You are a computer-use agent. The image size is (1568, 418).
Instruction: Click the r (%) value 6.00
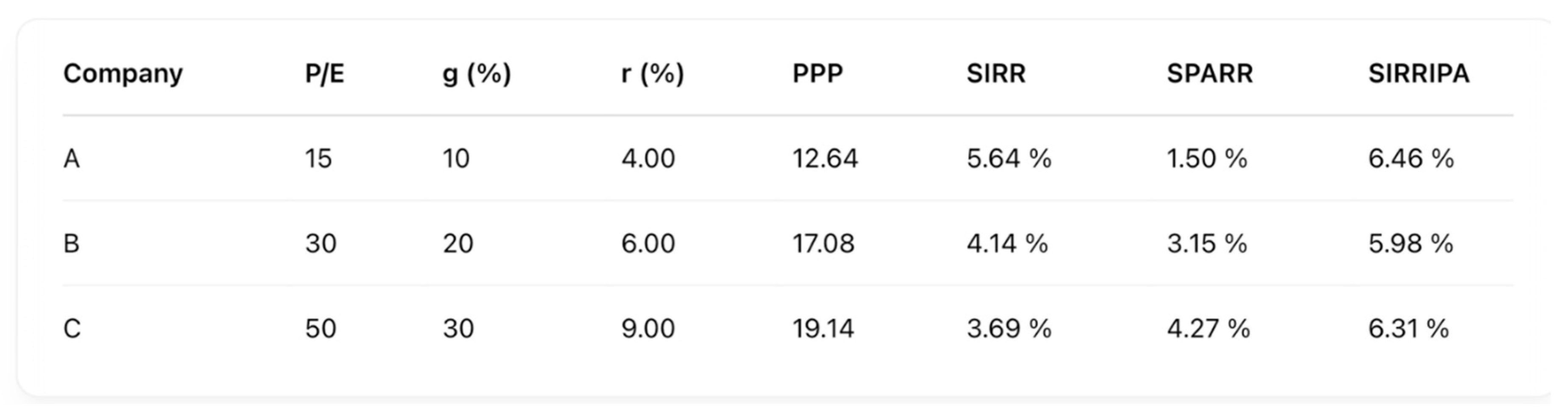(x=648, y=243)
